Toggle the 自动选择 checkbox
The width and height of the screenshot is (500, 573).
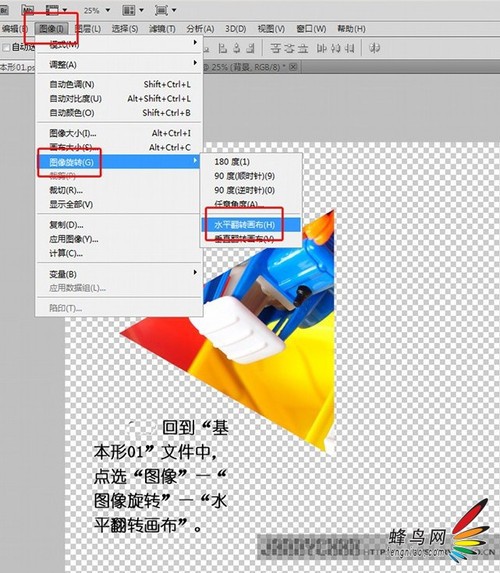[x=6, y=48]
